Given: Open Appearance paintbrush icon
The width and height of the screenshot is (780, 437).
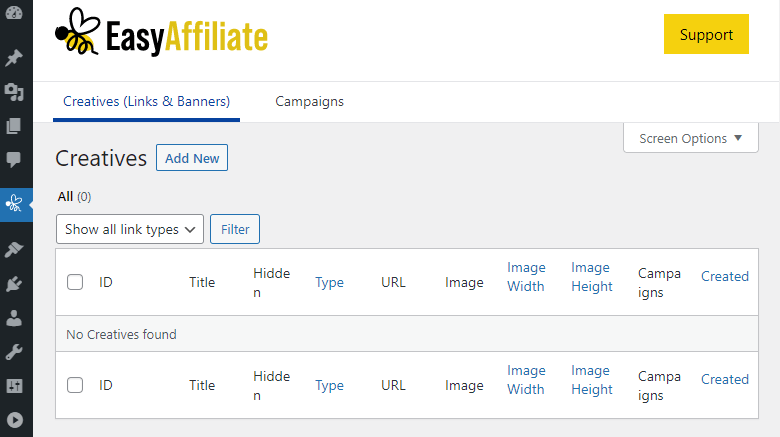Looking at the screenshot, I should point(14,249).
